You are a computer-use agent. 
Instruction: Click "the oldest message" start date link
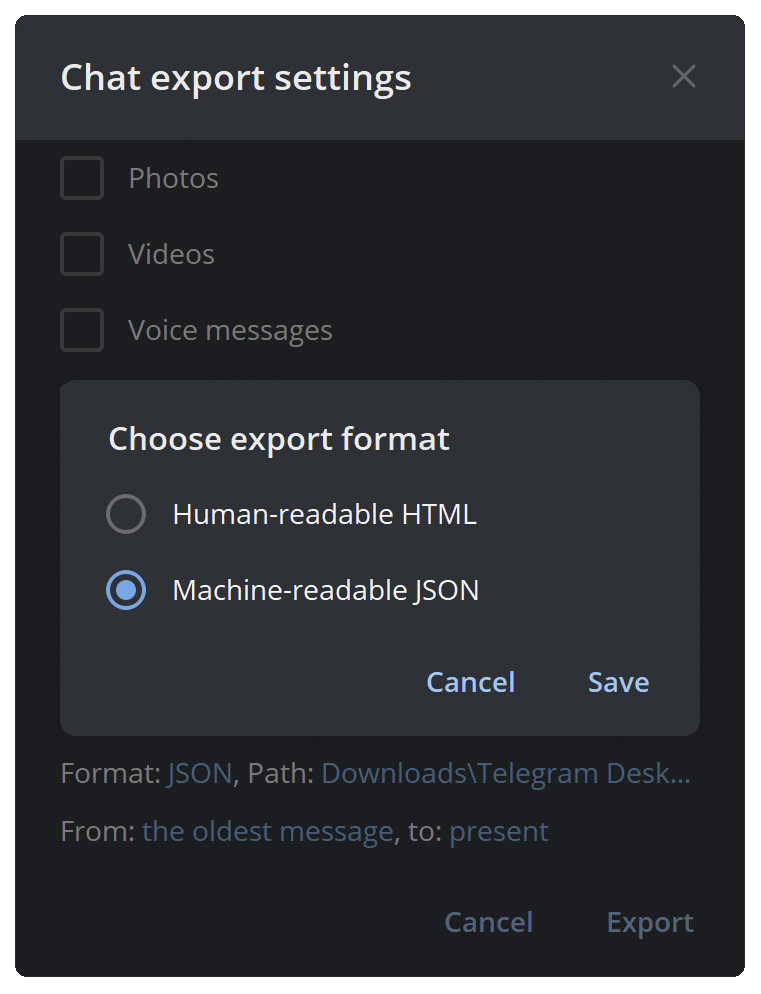267,832
